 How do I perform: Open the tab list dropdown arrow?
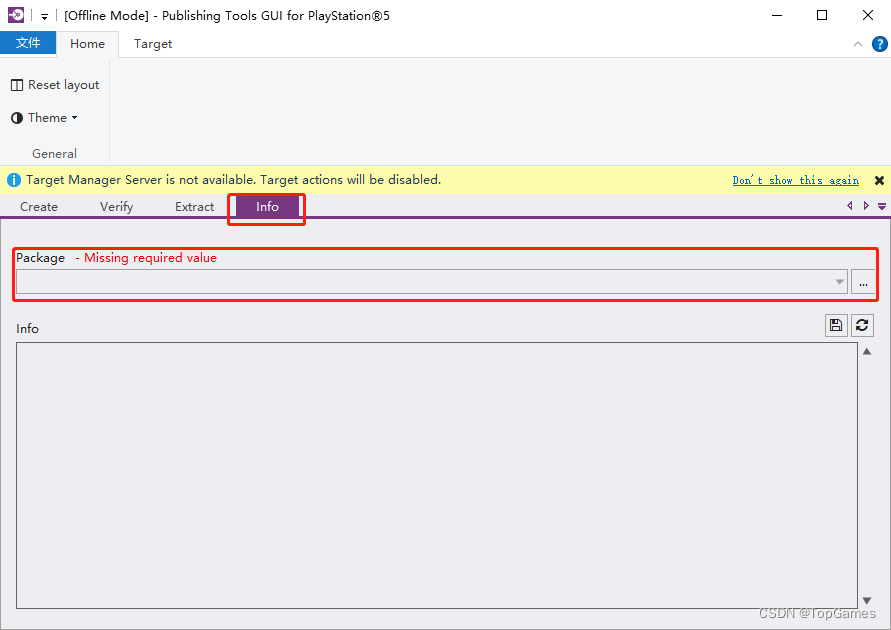tap(882, 206)
